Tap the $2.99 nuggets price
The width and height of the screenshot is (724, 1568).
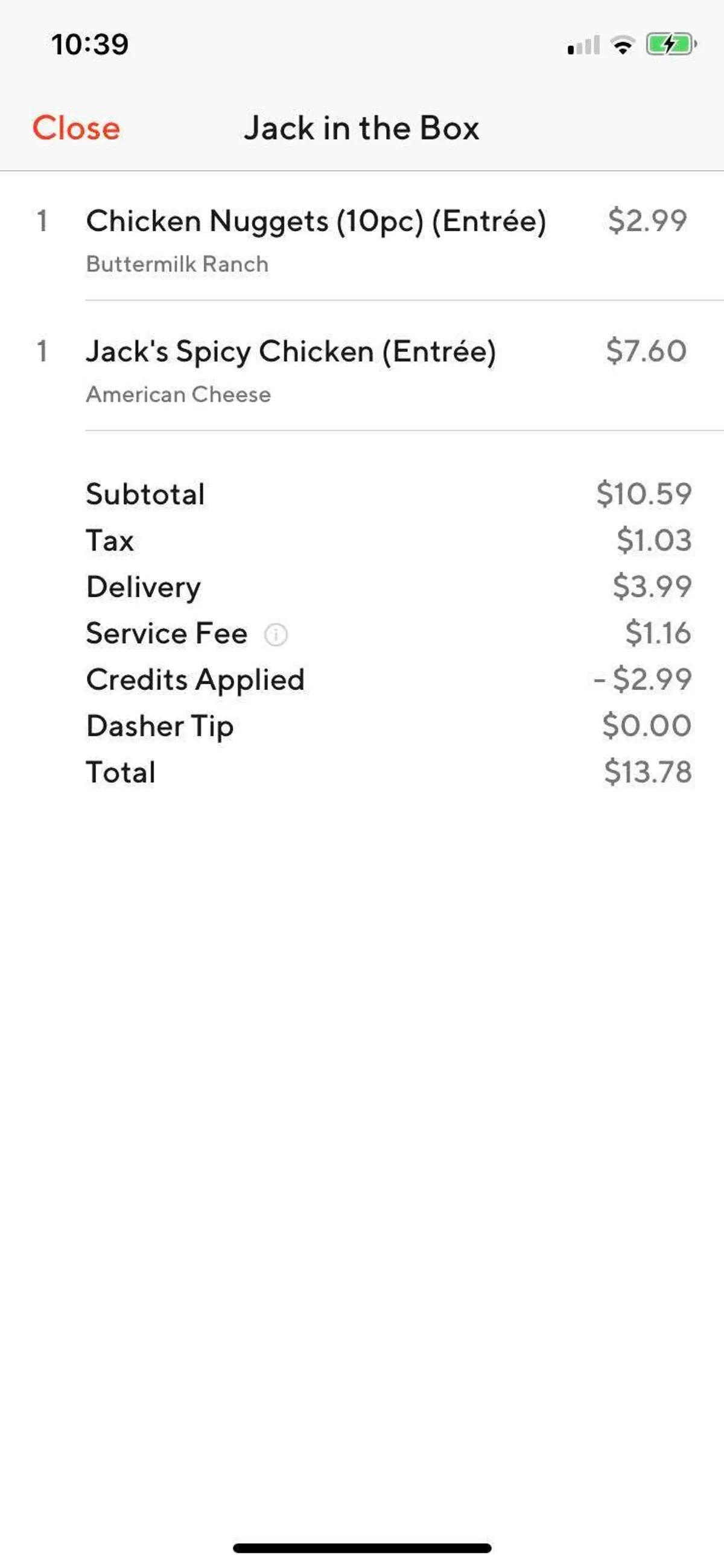[x=647, y=220]
